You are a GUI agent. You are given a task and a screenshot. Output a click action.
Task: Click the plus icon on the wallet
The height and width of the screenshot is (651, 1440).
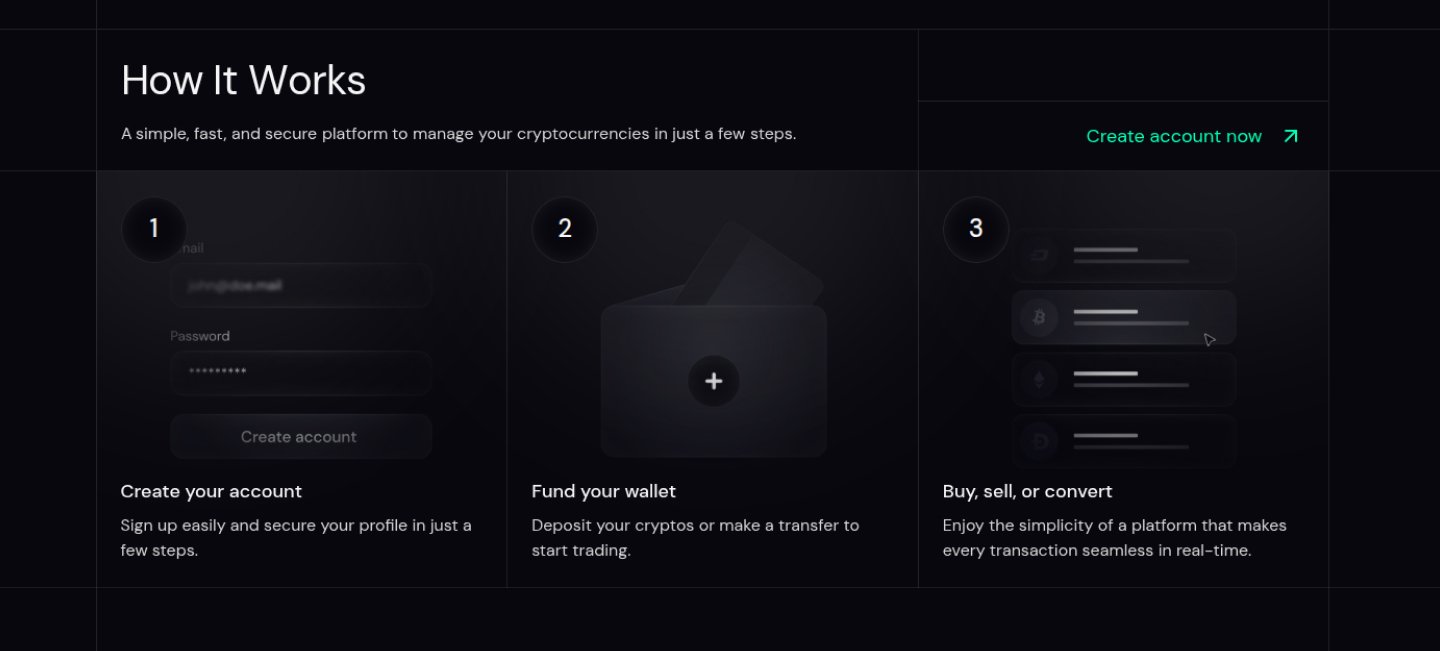coord(714,381)
